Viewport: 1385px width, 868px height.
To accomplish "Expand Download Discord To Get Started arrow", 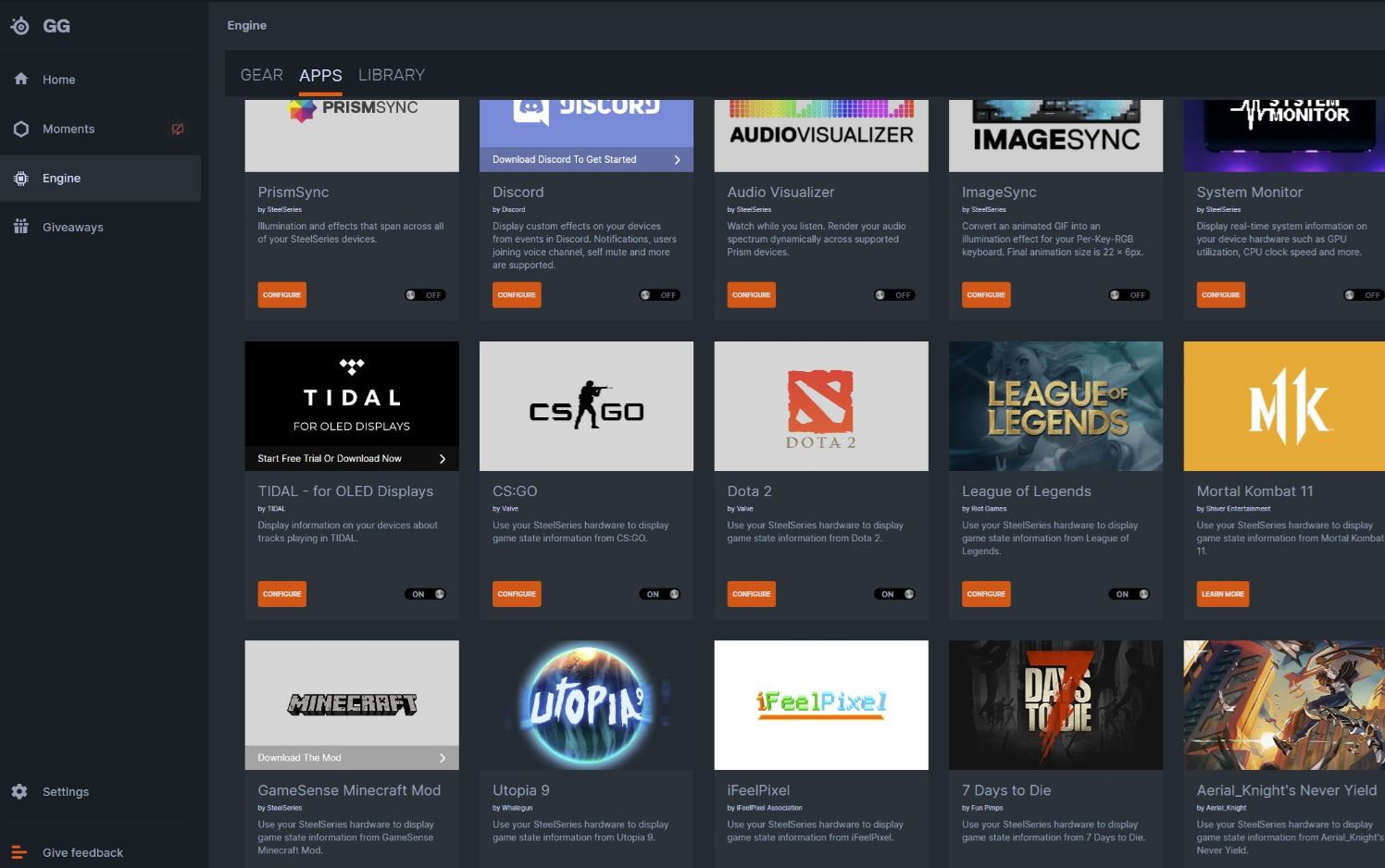I will tap(677, 160).
